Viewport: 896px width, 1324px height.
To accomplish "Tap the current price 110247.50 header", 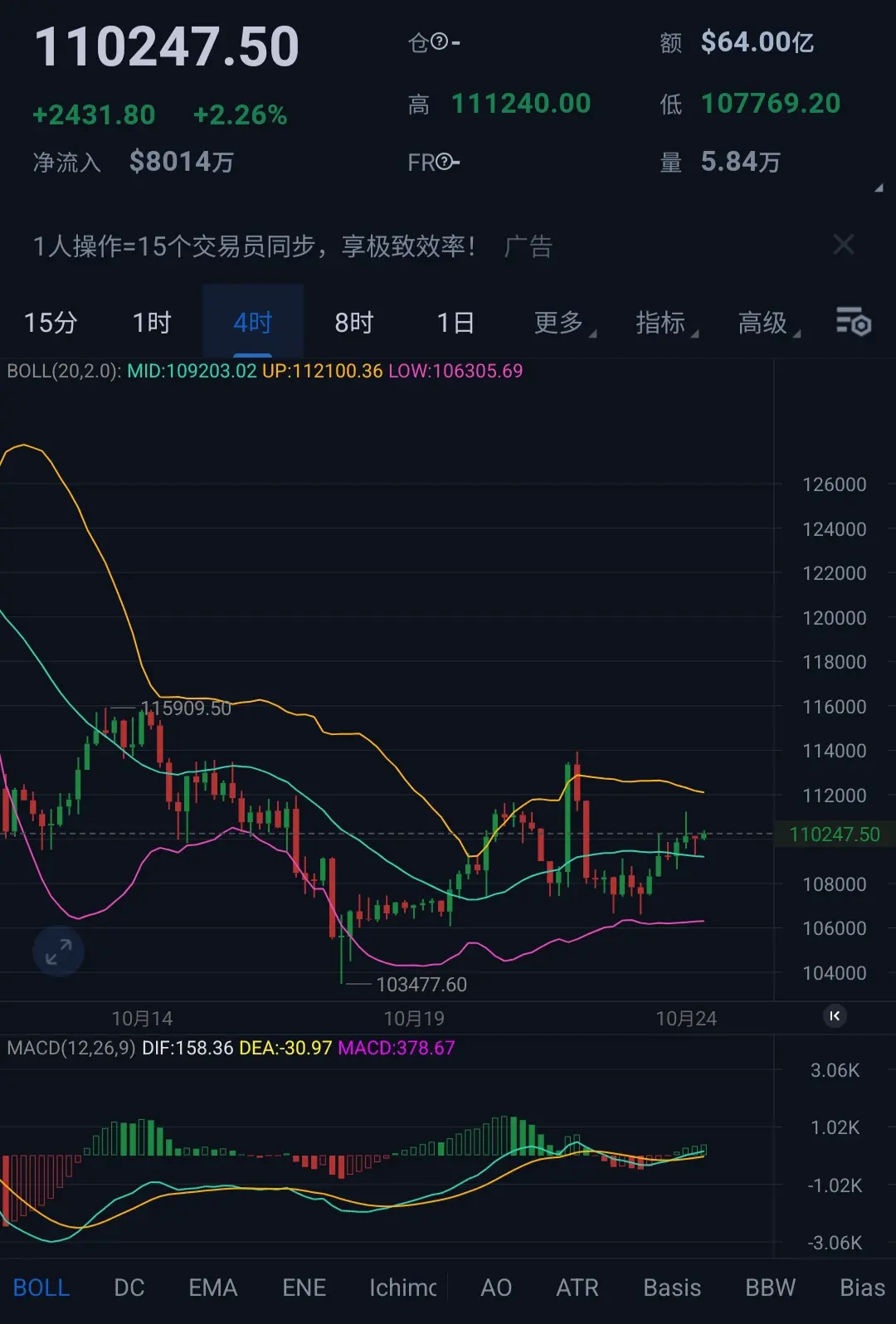I will coord(167,46).
